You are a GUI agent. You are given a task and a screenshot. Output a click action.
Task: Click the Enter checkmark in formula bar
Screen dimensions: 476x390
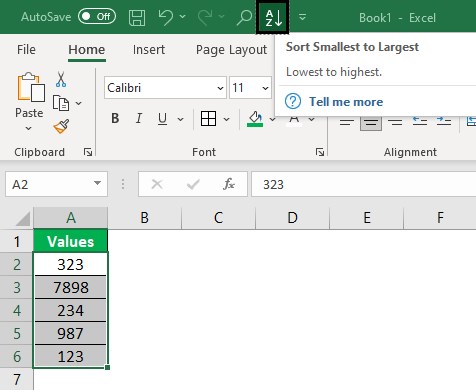[x=193, y=184]
